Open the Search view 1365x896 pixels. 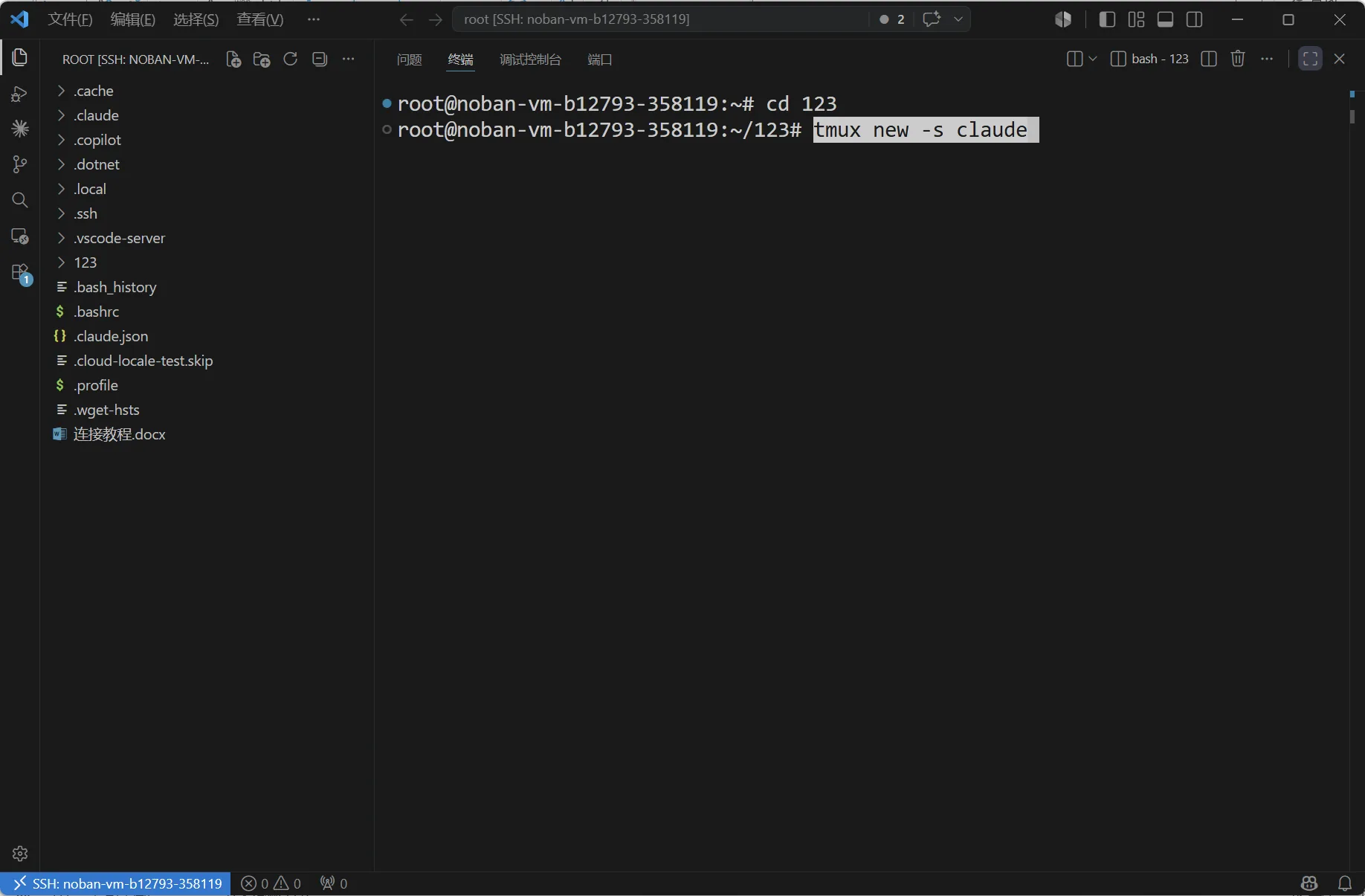coord(20,200)
